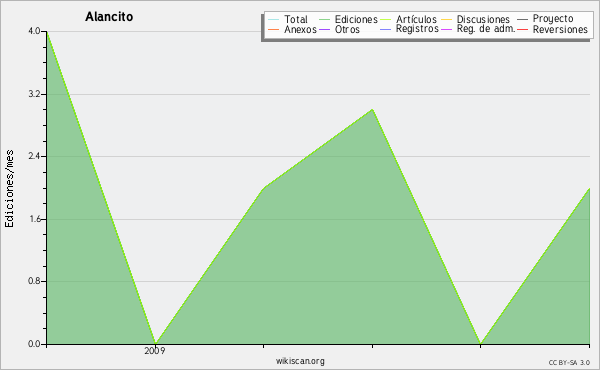Click the 0.0 y-axis value
Viewport: 600px width, 370px height.
coord(34,344)
